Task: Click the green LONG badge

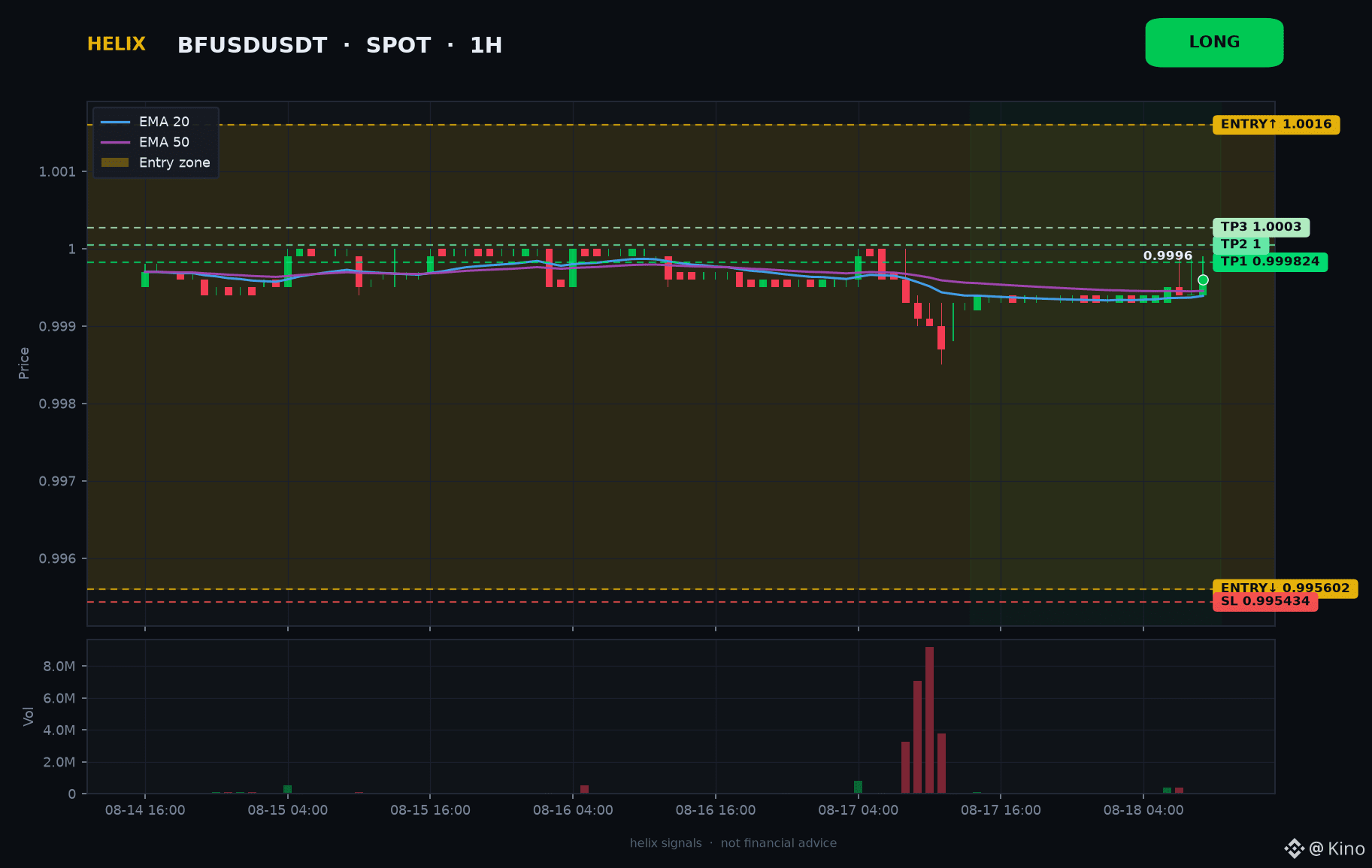Action: (x=1214, y=43)
